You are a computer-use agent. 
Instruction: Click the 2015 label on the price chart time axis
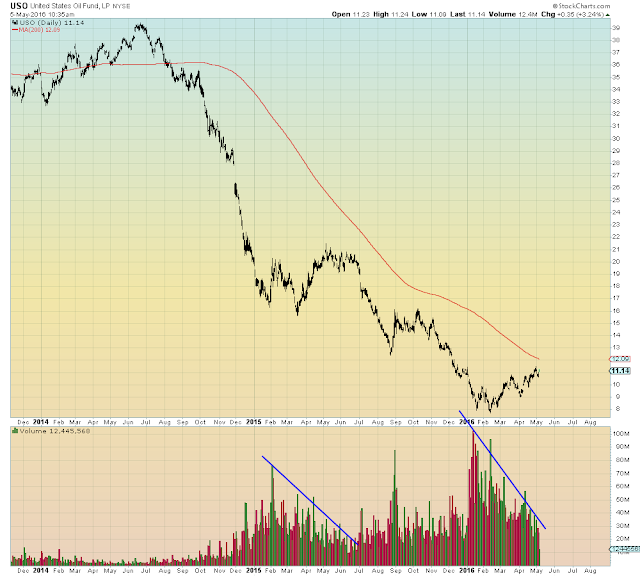point(253,422)
